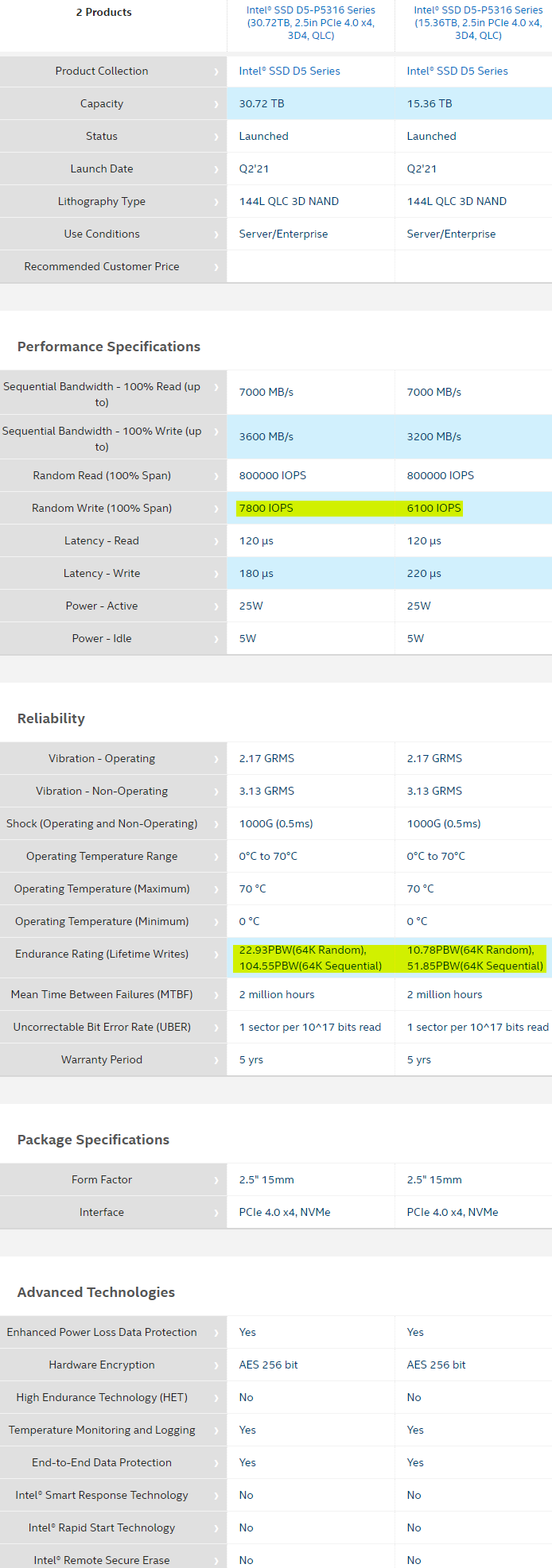The height and width of the screenshot is (1568, 552).
Task: Click the Advanced Technologies section heading
Action: (96, 1292)
